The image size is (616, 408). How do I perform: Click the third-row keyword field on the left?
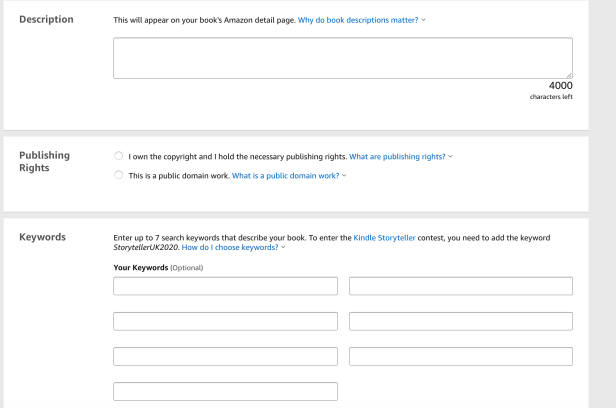pos(225,356)
